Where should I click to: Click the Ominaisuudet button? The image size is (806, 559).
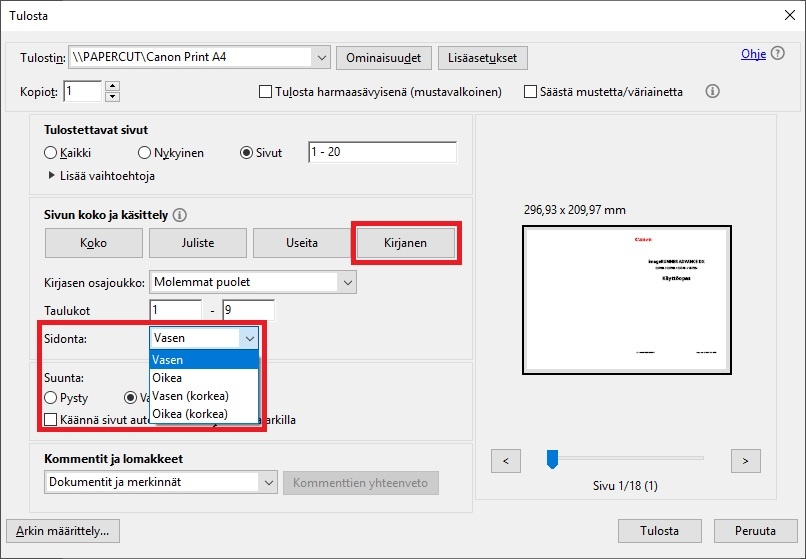pyautogui.click(x=383, y=58)
